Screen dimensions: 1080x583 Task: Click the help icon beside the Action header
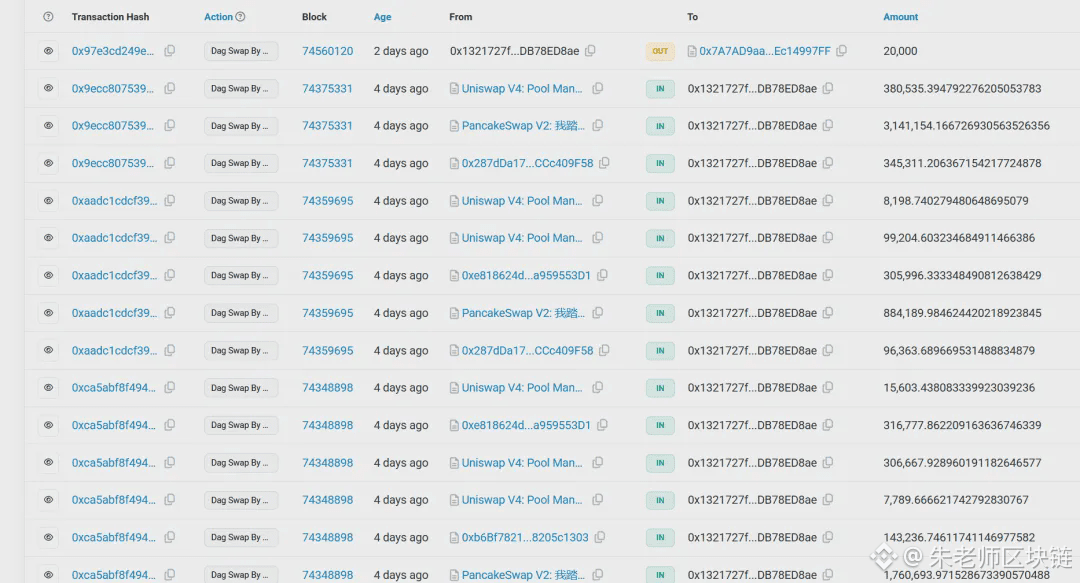pos(240,17)
